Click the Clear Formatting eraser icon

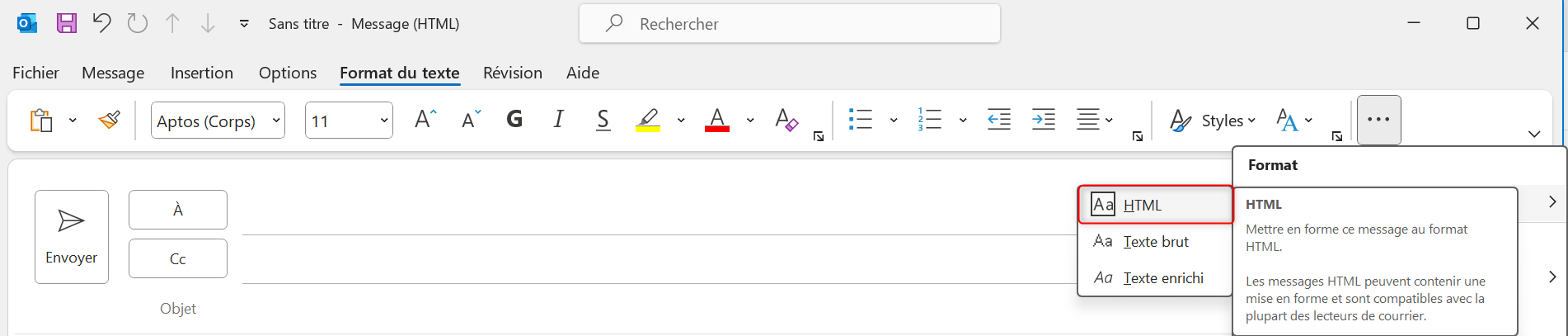(786, 120)
